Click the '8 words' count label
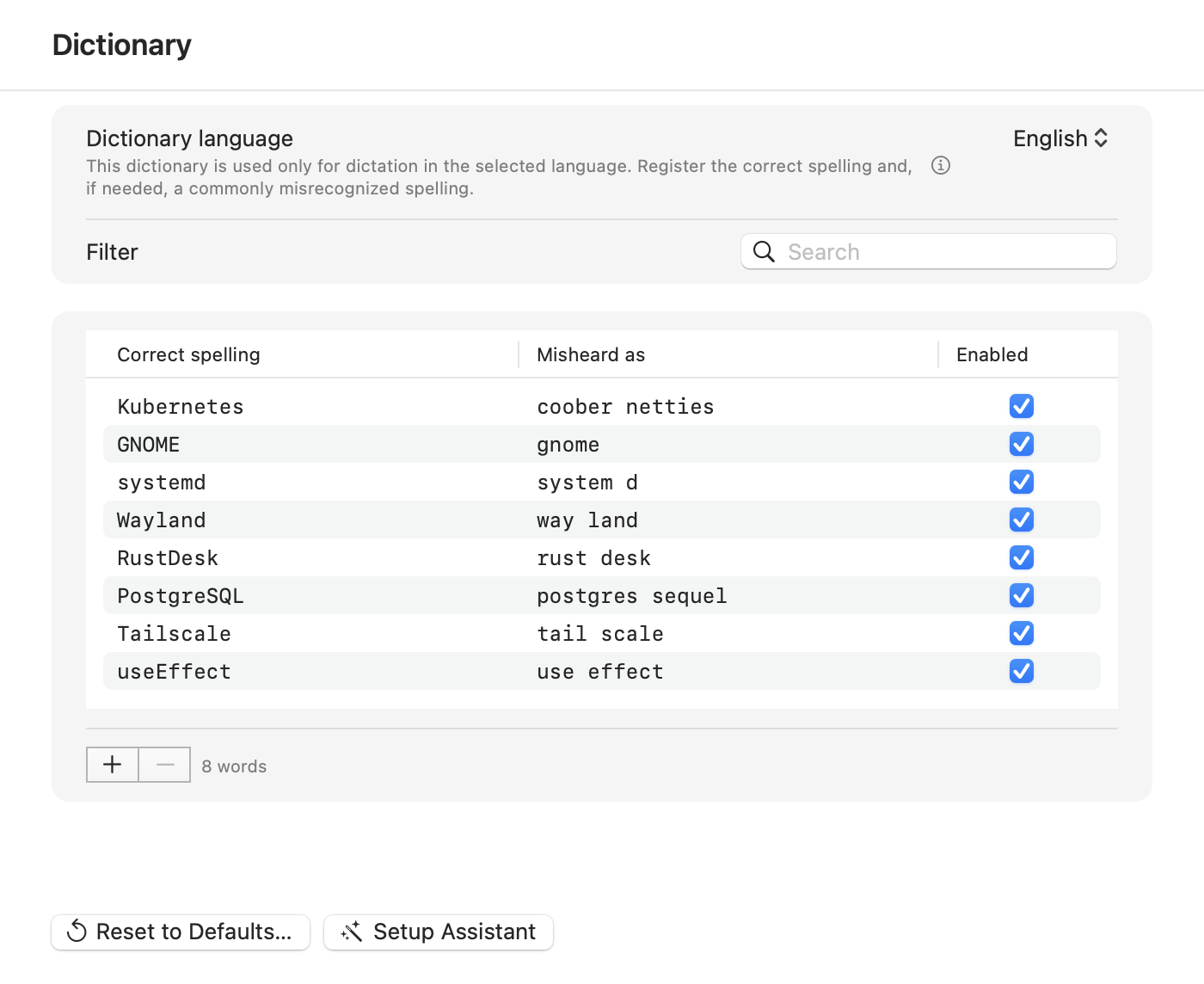1204x984 pixels. pos(234,766)
